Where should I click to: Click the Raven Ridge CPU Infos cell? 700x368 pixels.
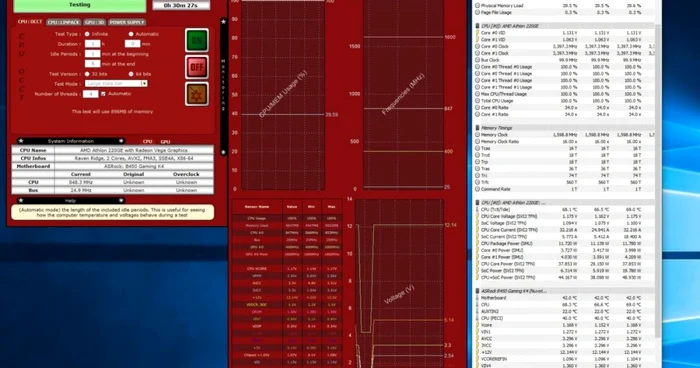click(x=133, y=158)
